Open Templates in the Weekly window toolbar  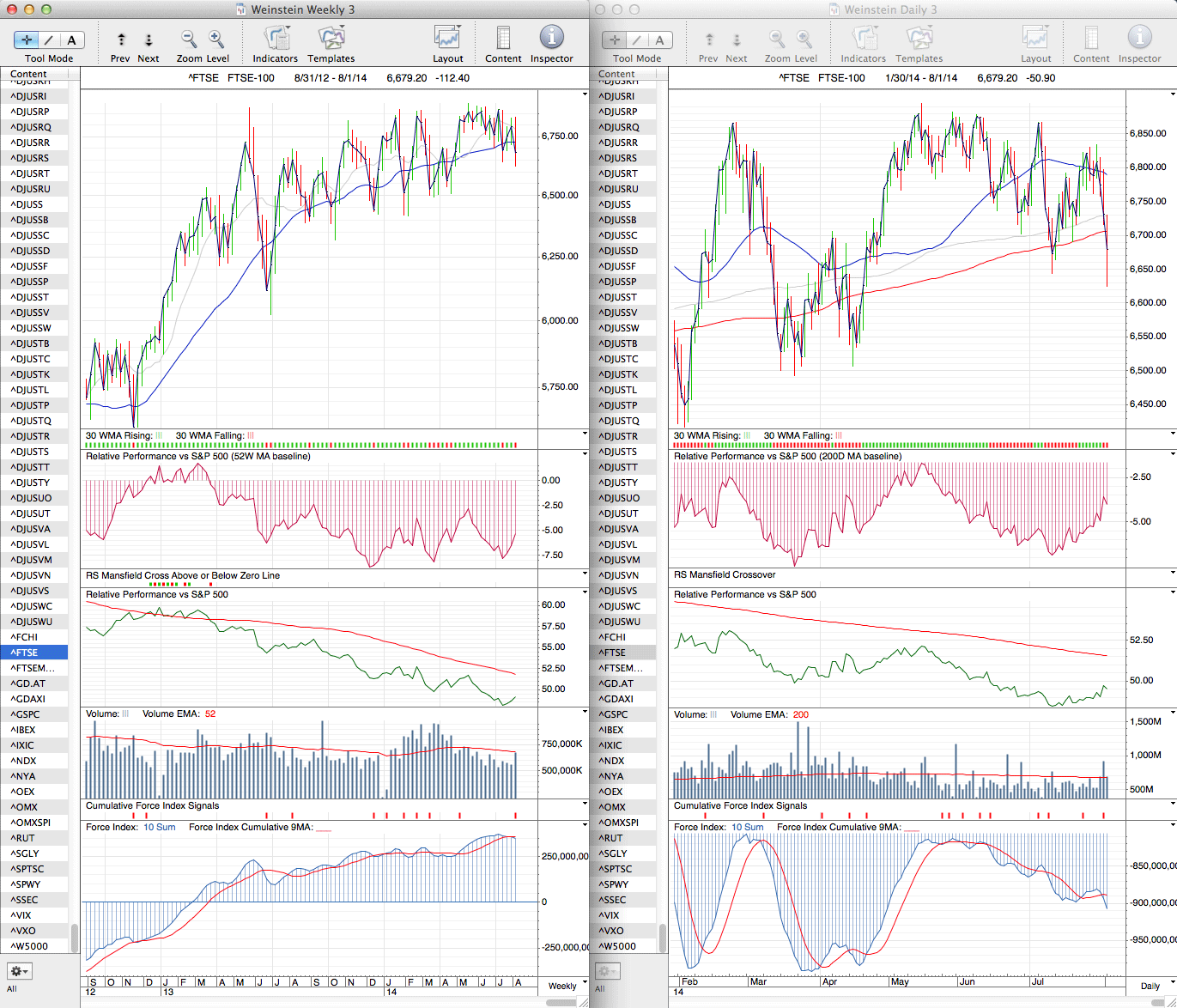tap(331, 39)
